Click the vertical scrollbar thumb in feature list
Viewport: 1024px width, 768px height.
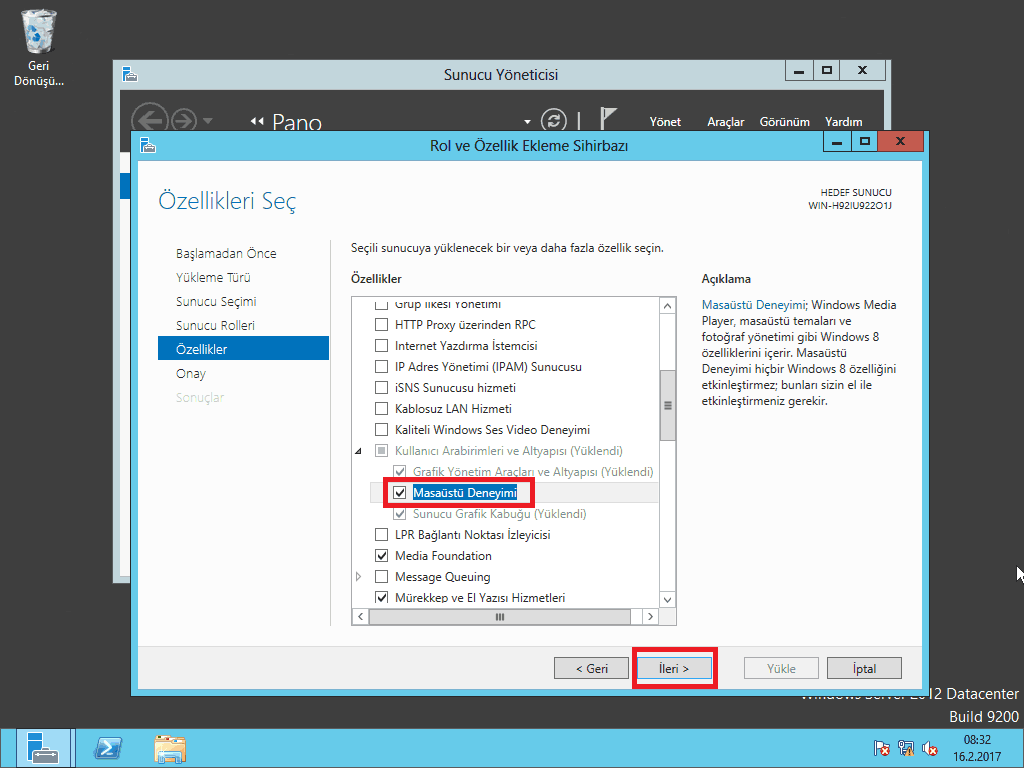(x=667, y=406)
